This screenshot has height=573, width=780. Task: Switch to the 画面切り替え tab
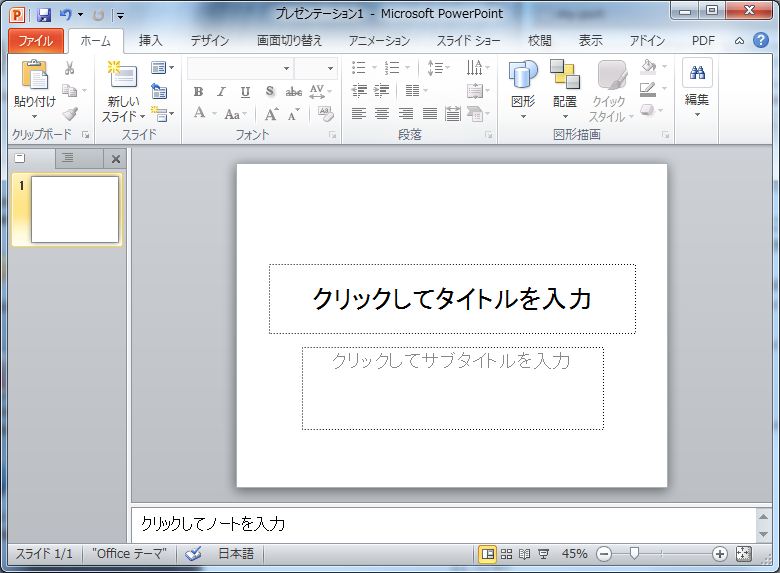coord(289,40)
